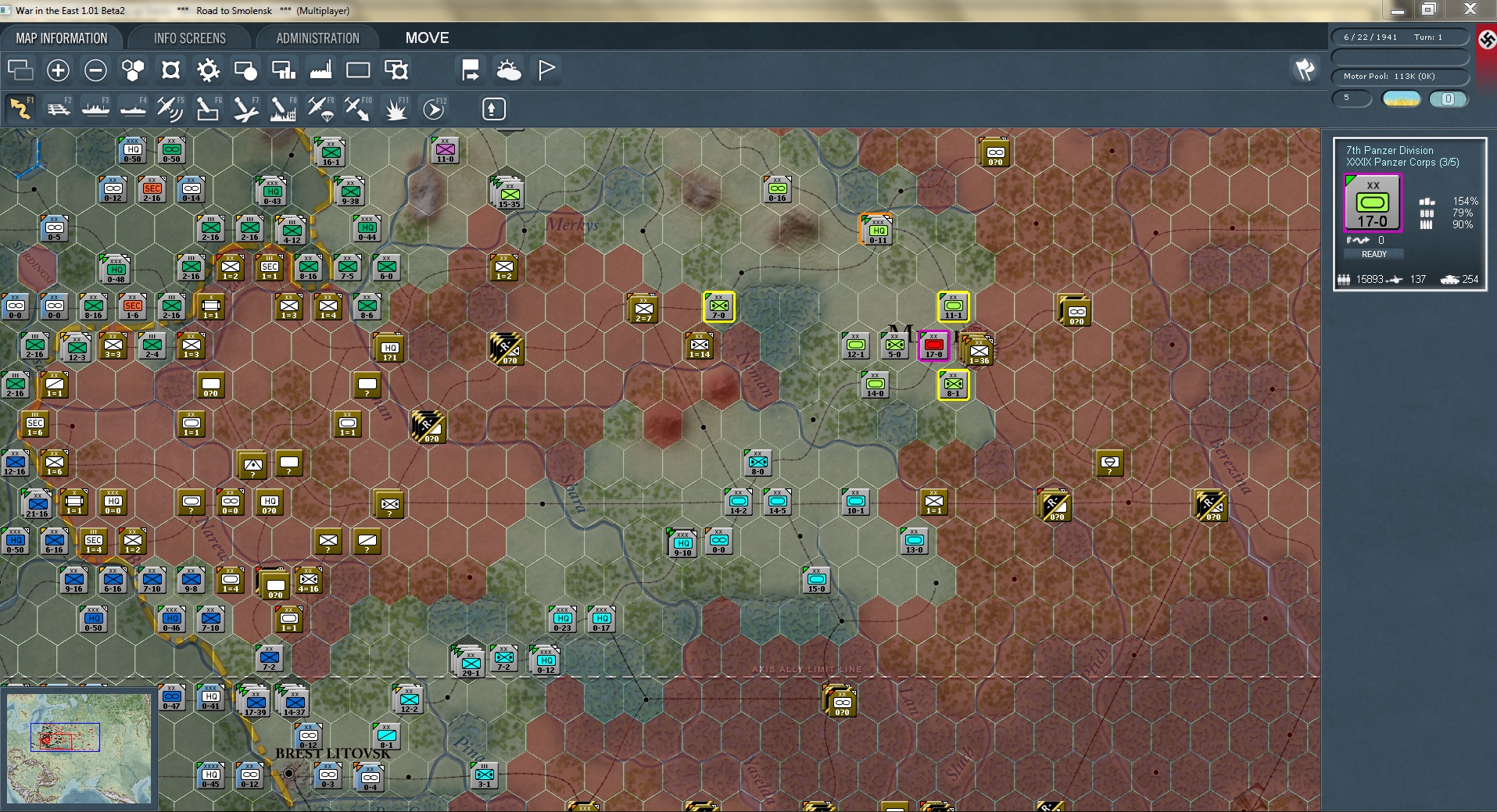Click the up-arrow box toolbar icon

pos(492,109)
